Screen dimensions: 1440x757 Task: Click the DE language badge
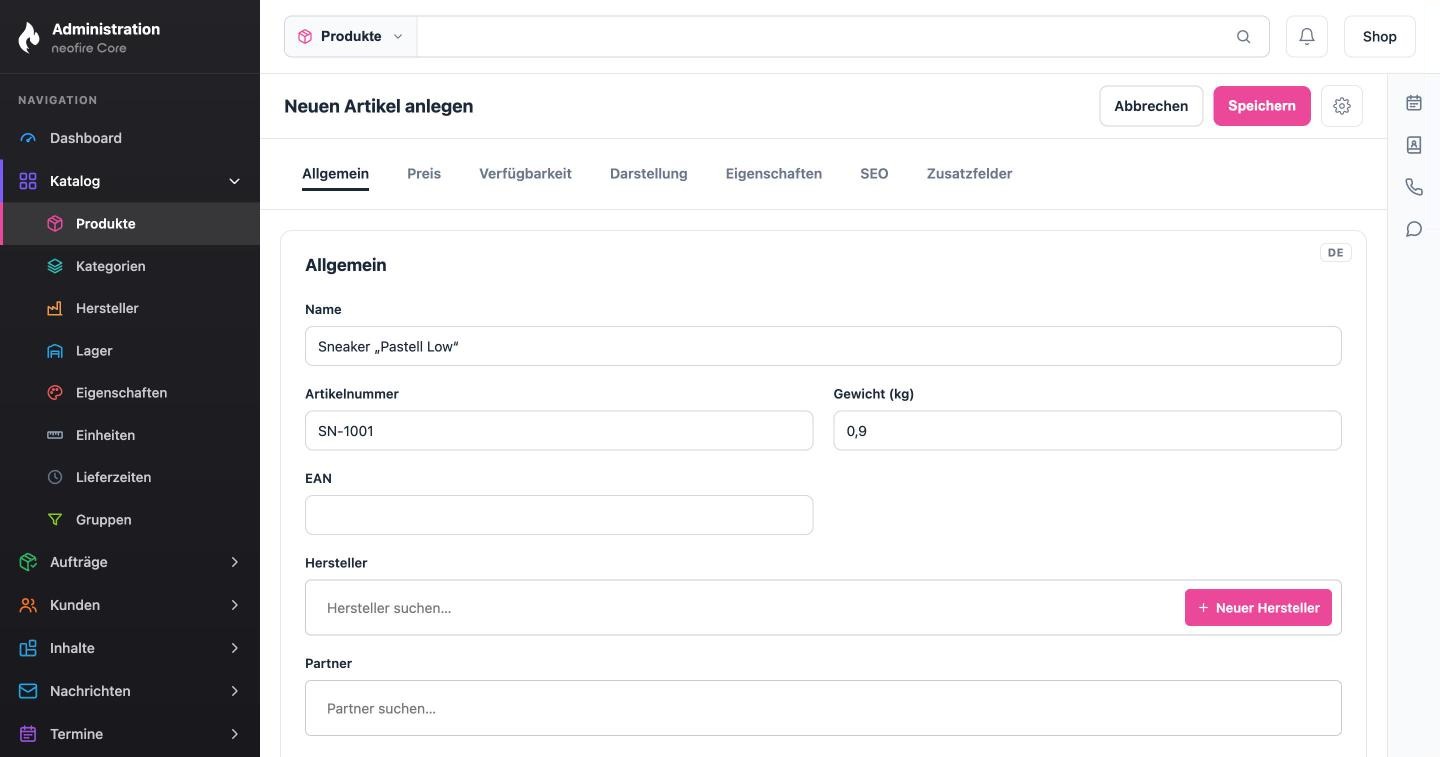tap(1336, 253)
